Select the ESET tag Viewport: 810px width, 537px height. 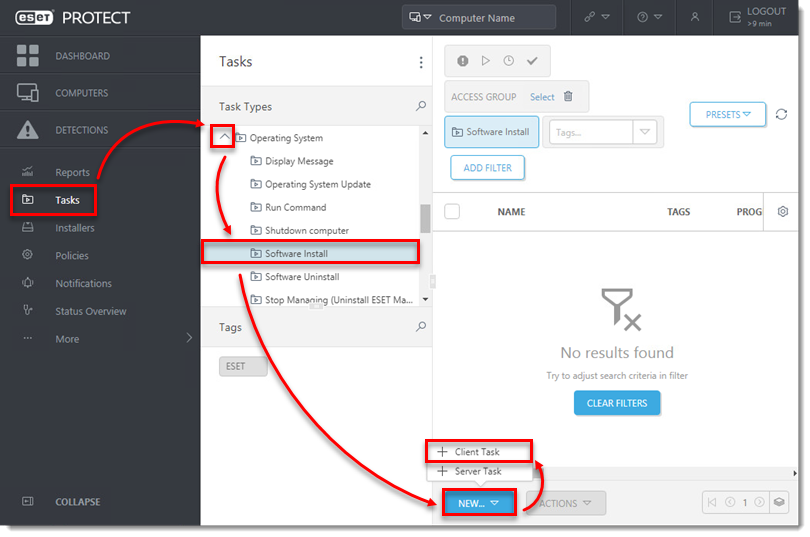click(x=243, y=366)
